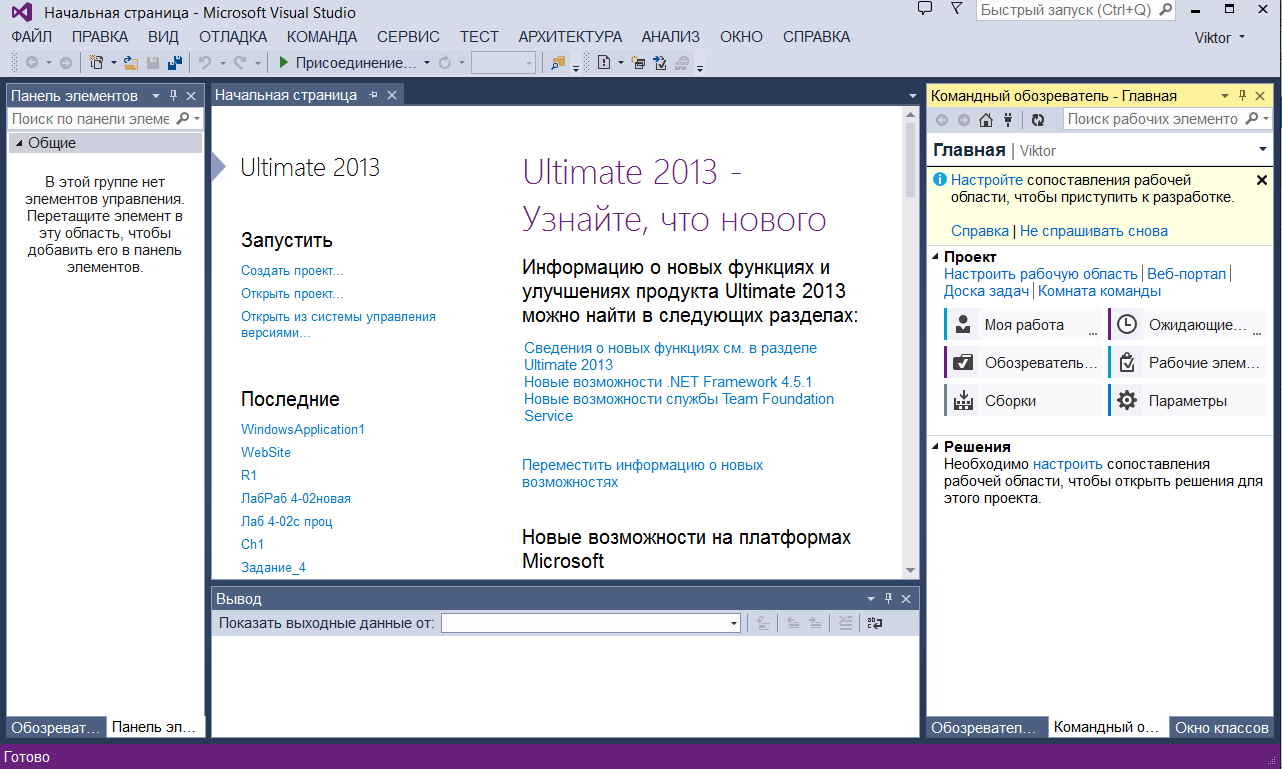Screen dimensions: 1282x769
Task: Close the Вывод panel
Action: pyautogui.click(x=906, y=598)
